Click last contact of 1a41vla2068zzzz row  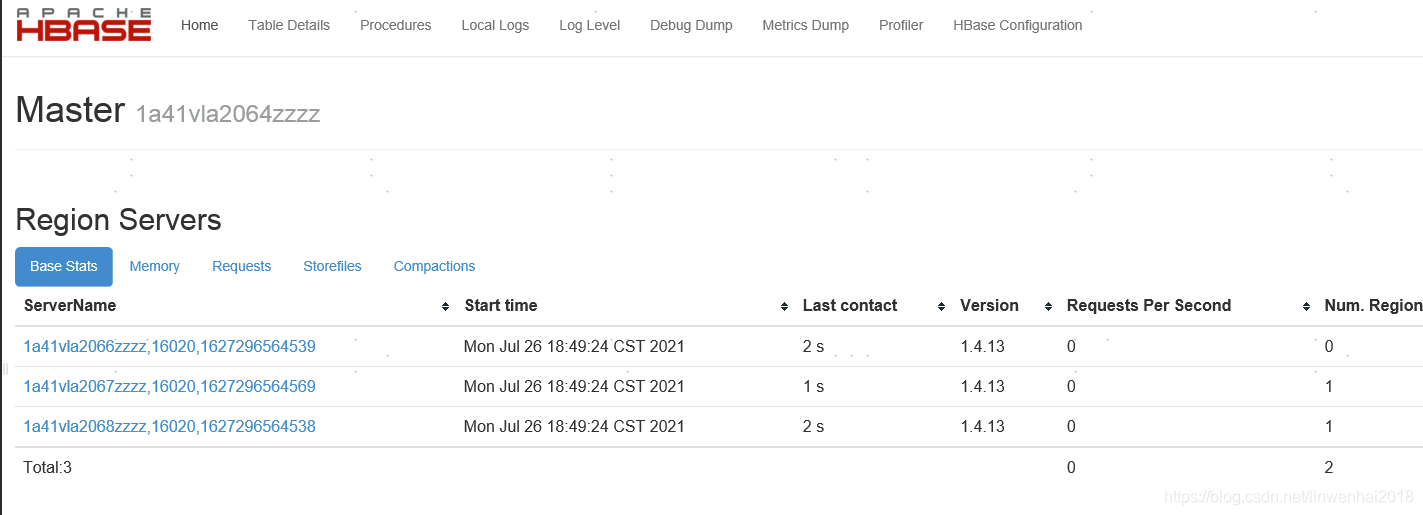(x=813, y=426)
